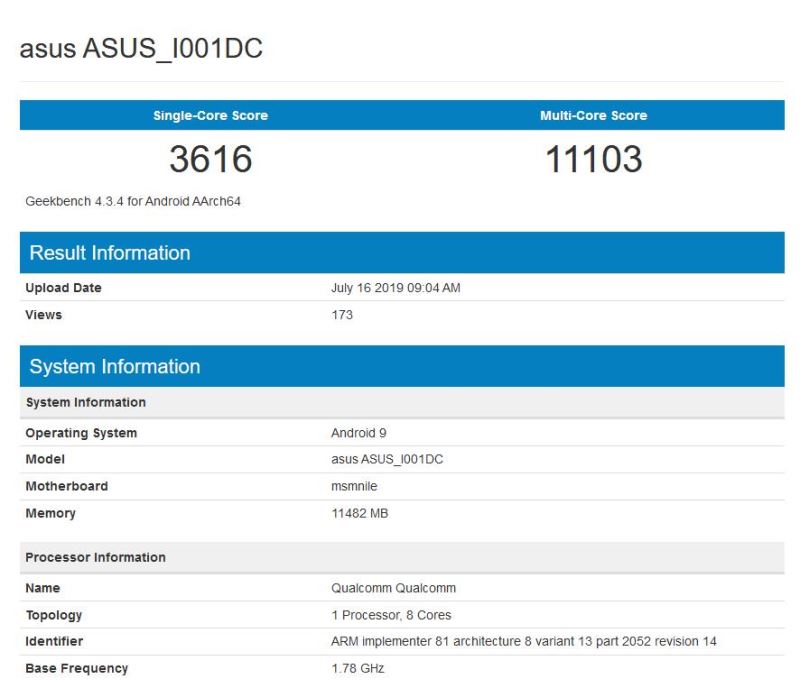Click the Result Information blue section header
Screen dimensions: 800x688
tap(110, 253)
